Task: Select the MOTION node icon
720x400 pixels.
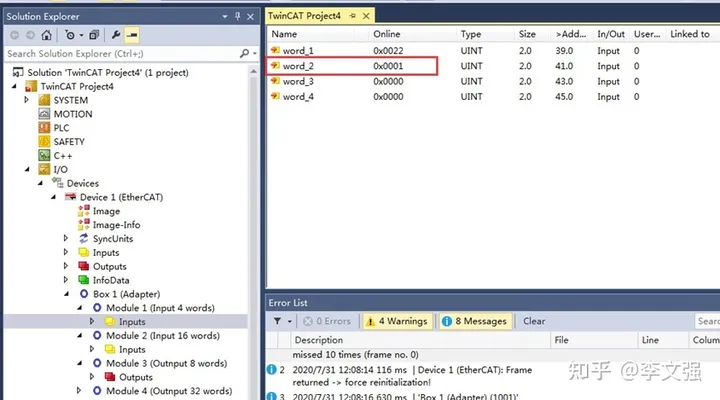Action: point(45,114)
